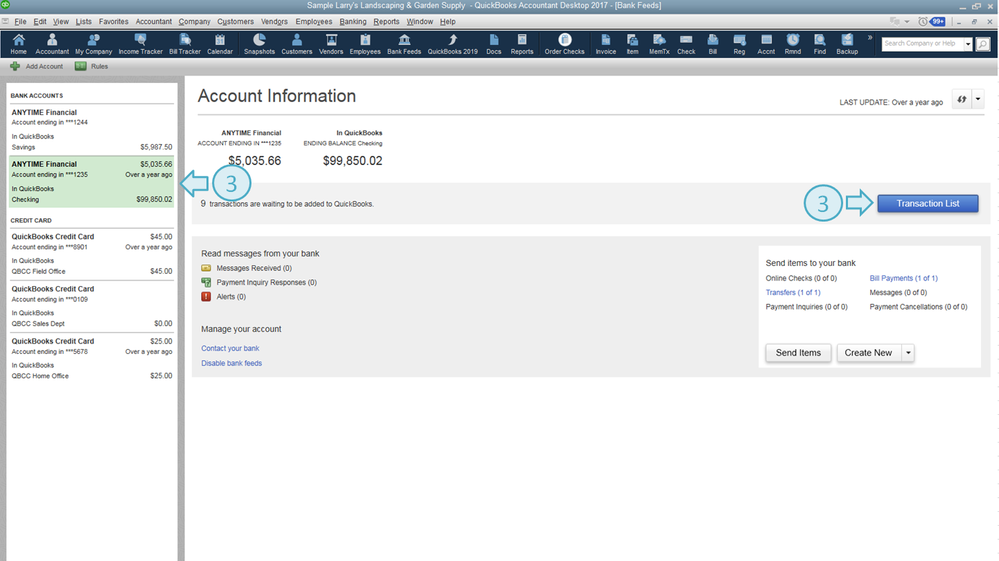Open the Rmnd reminders icon
999x561 pixels.
coord(793,44)
